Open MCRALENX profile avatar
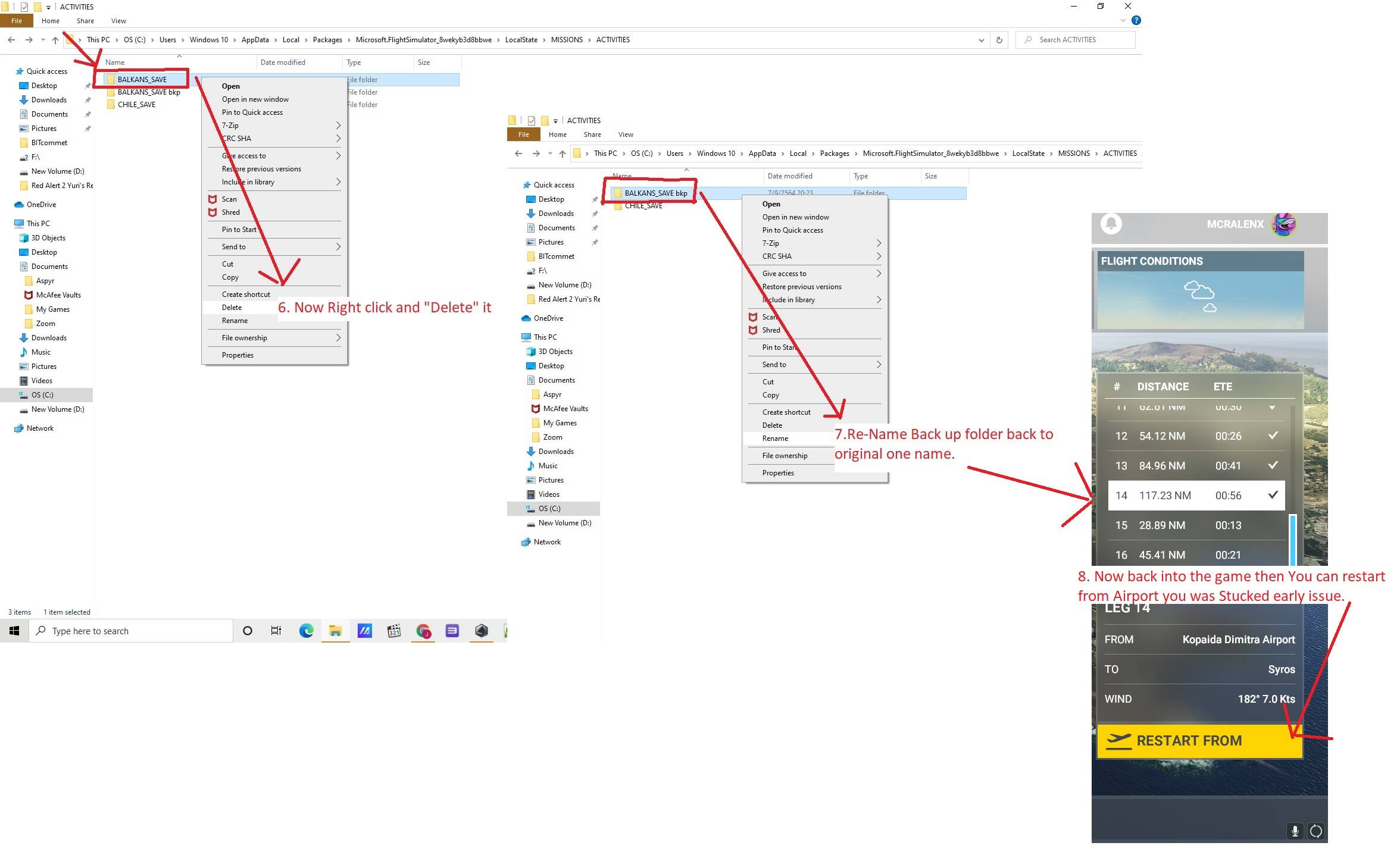The height and width of the screenshot is (852, 1400). click(1284, 224)
